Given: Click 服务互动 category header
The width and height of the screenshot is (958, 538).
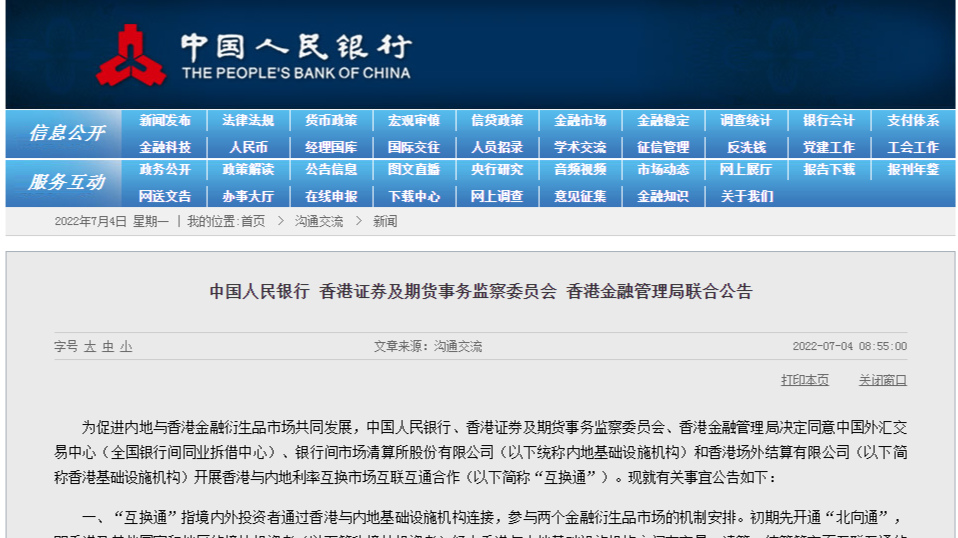Looking at the screenshot, I should pos(67,181).
